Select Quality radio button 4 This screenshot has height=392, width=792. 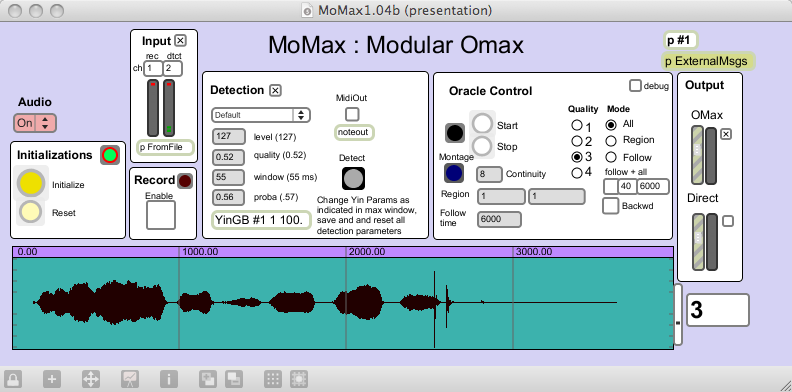(576, 173)
